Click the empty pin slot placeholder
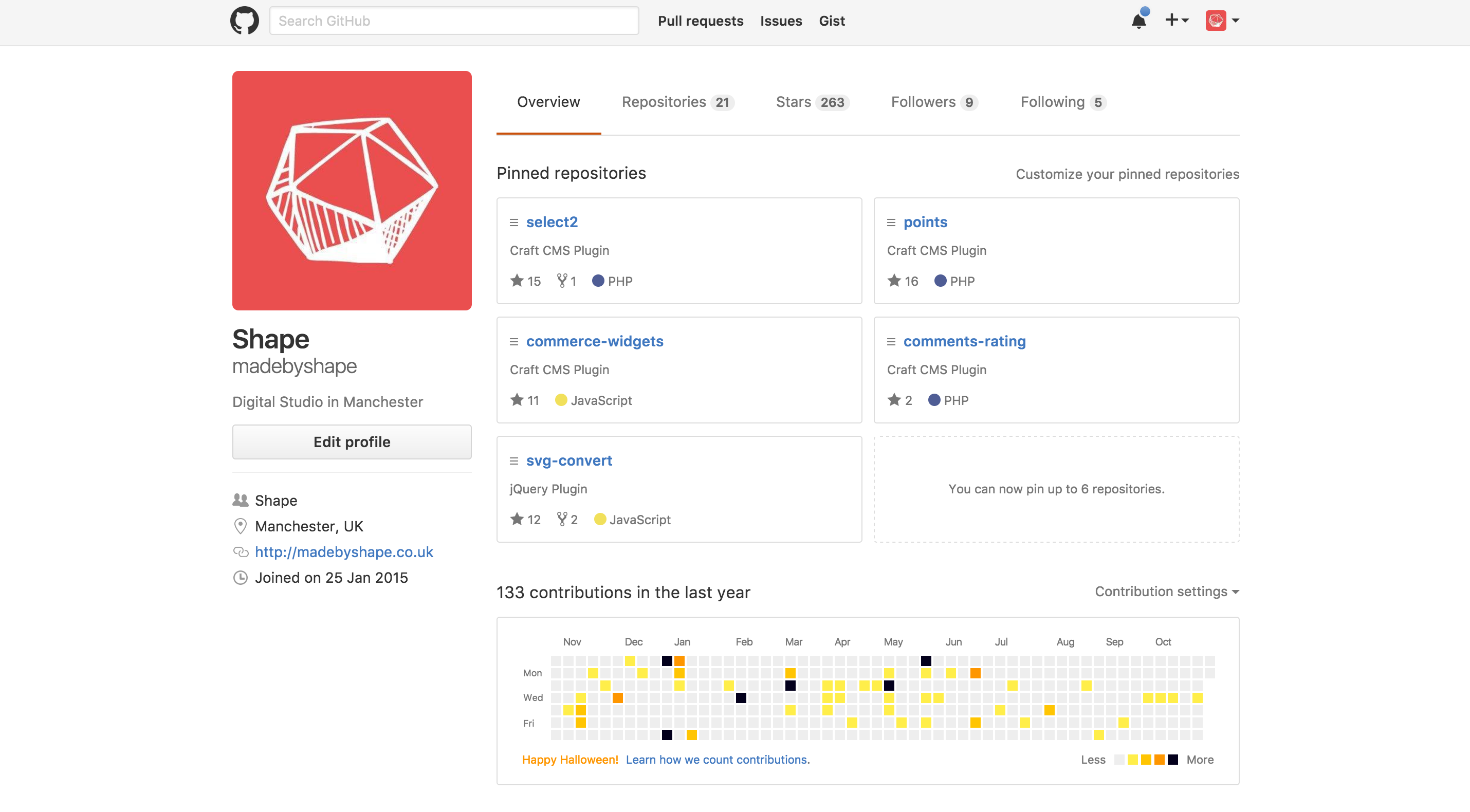The image size is (1470, 812). tap(1056, 489)
